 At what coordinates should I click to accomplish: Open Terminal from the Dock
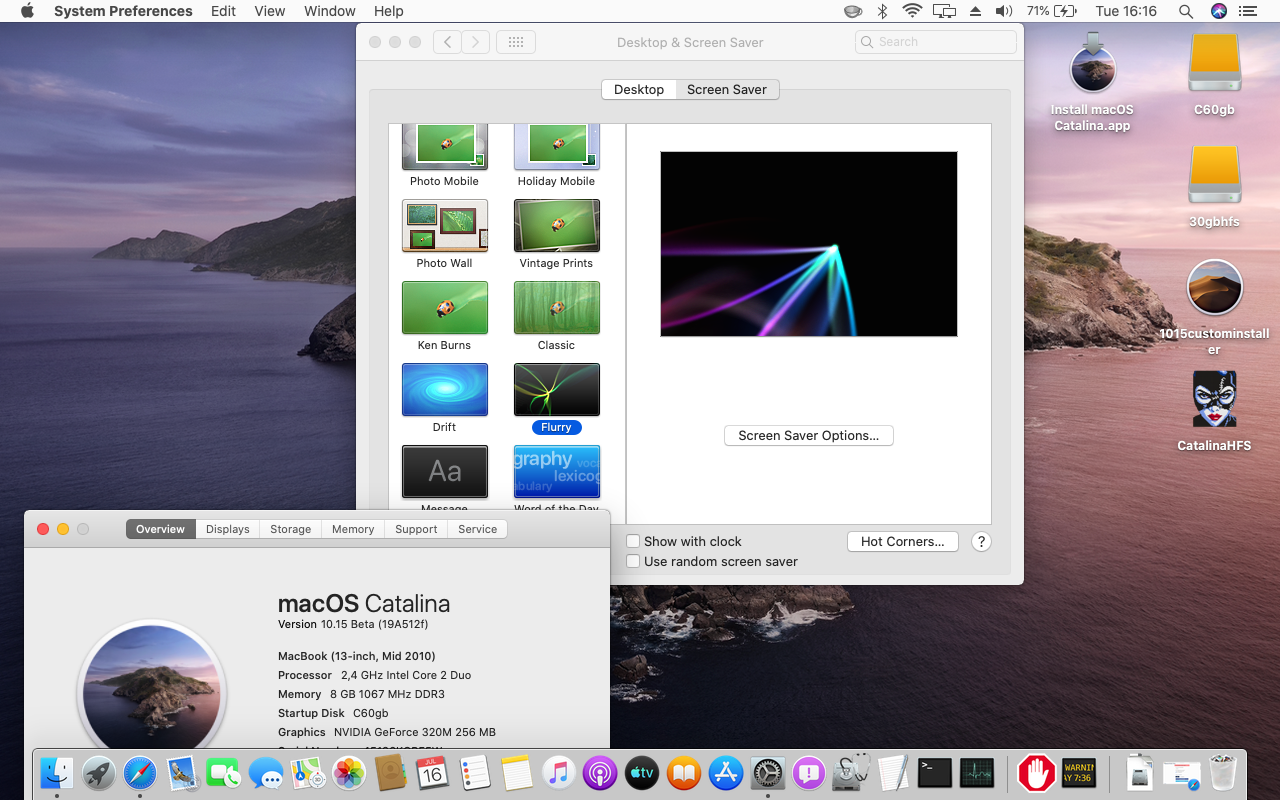pos(935,773)
